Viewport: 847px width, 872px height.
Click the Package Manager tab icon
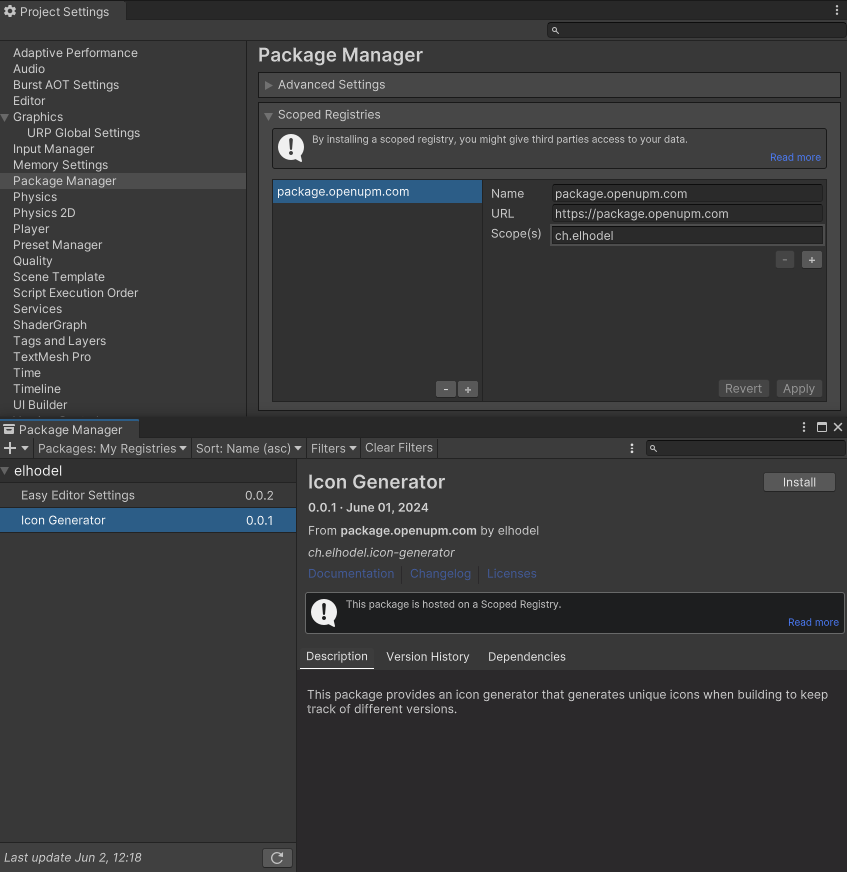click(9, 429)
